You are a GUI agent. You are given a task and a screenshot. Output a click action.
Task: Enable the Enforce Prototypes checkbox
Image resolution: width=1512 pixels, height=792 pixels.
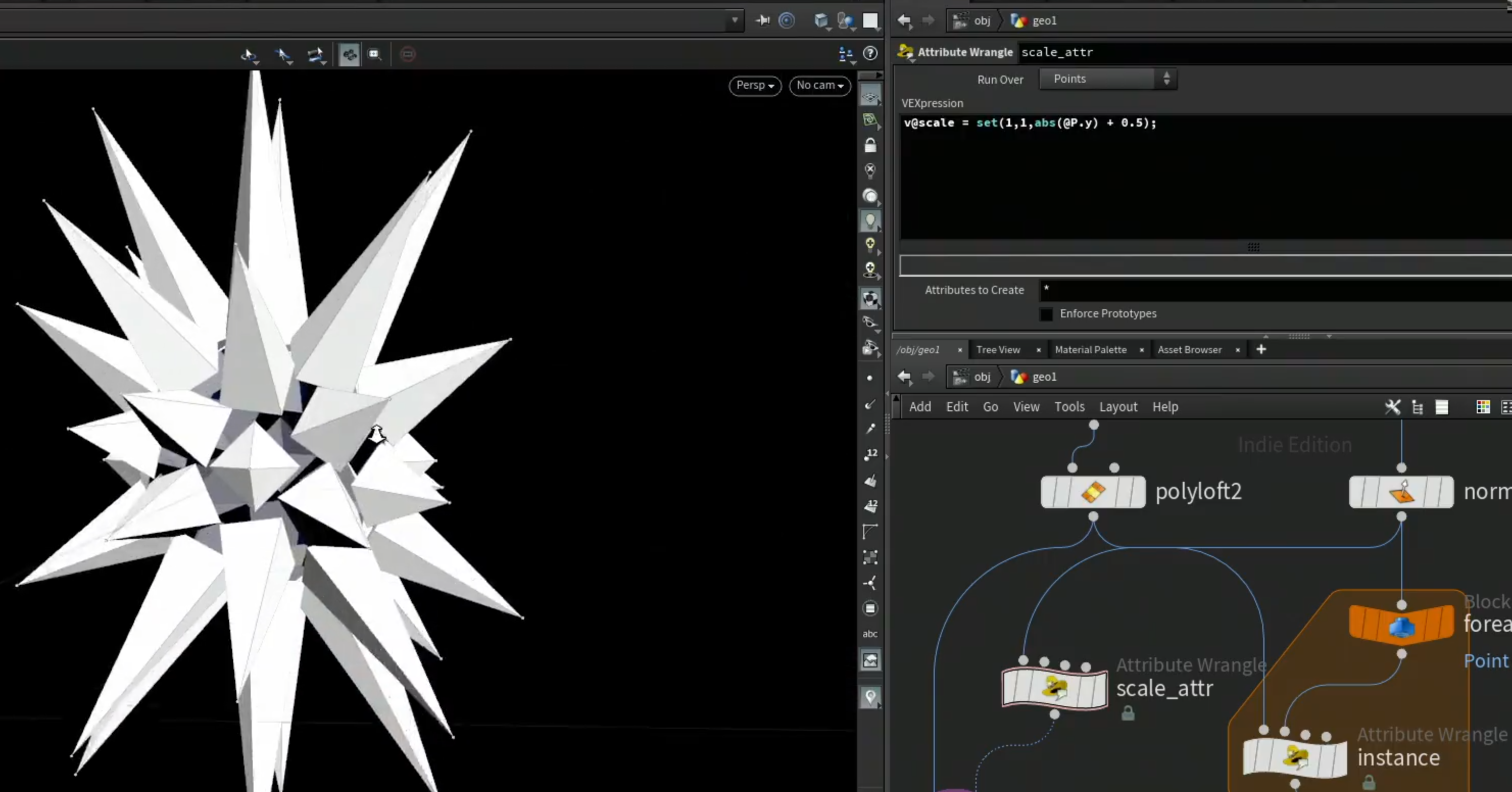(x=1046, y=314)
